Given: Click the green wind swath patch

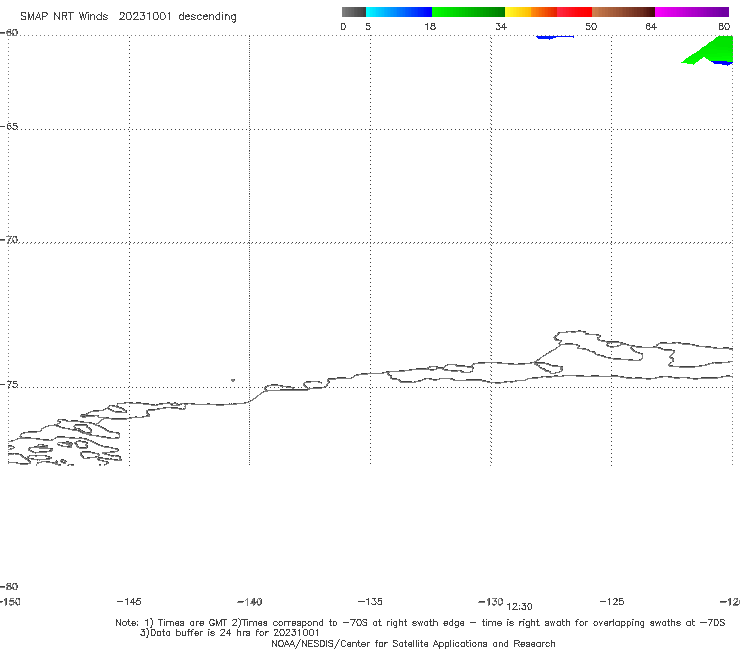Looking at the screenshot, I should [715, 52].
